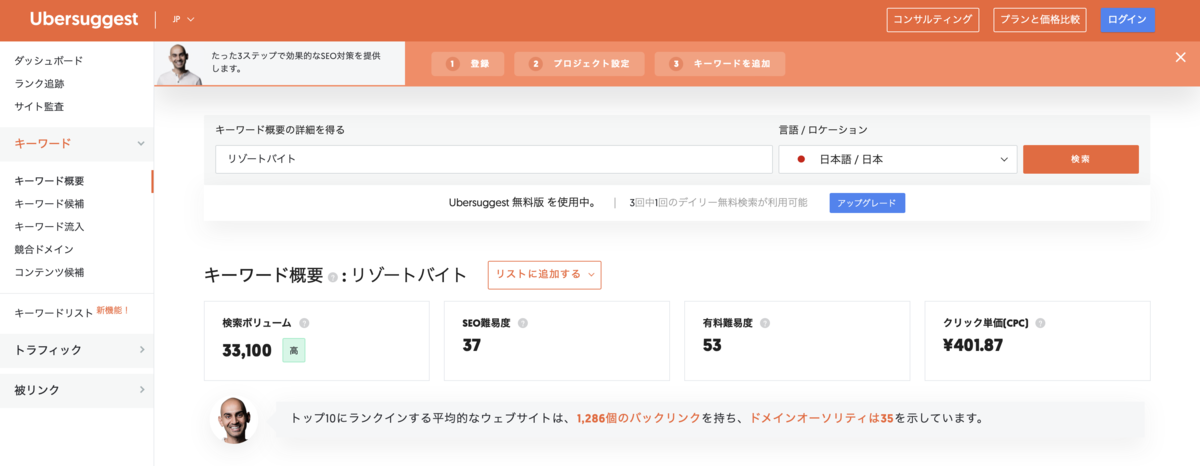This screenshot has width=1200, height=466.
Task: Open the 日本語 / 日本 location dropdown
Action: [x=898, y=159]
